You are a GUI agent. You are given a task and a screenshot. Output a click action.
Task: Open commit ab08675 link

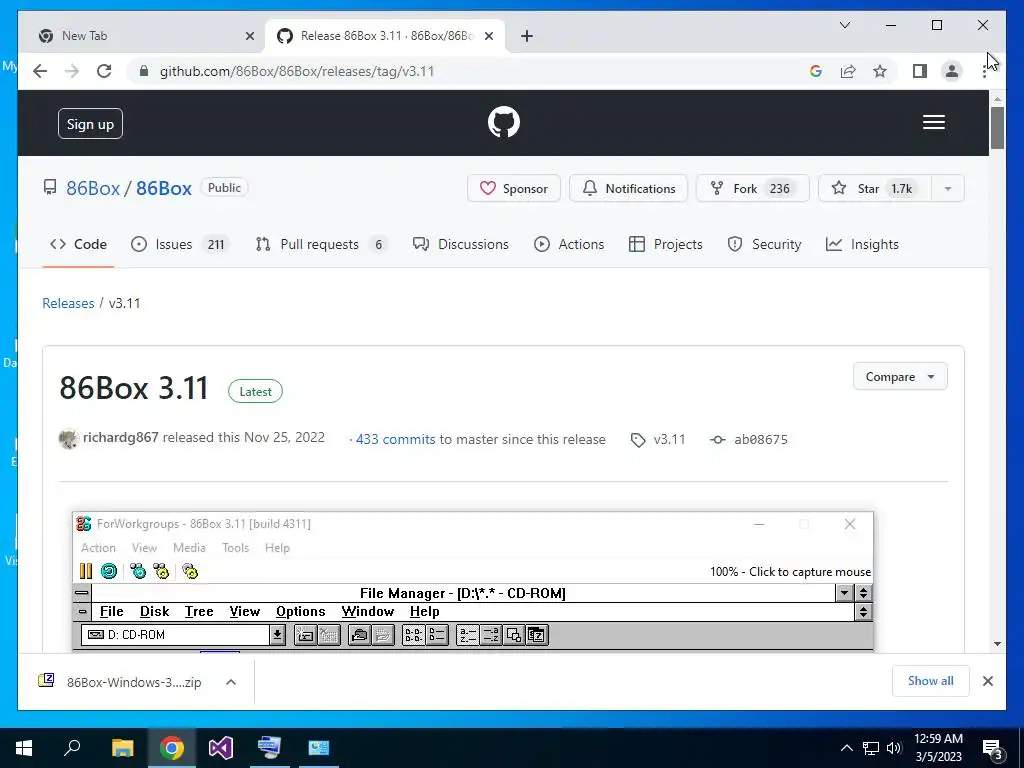coord(749,440)
